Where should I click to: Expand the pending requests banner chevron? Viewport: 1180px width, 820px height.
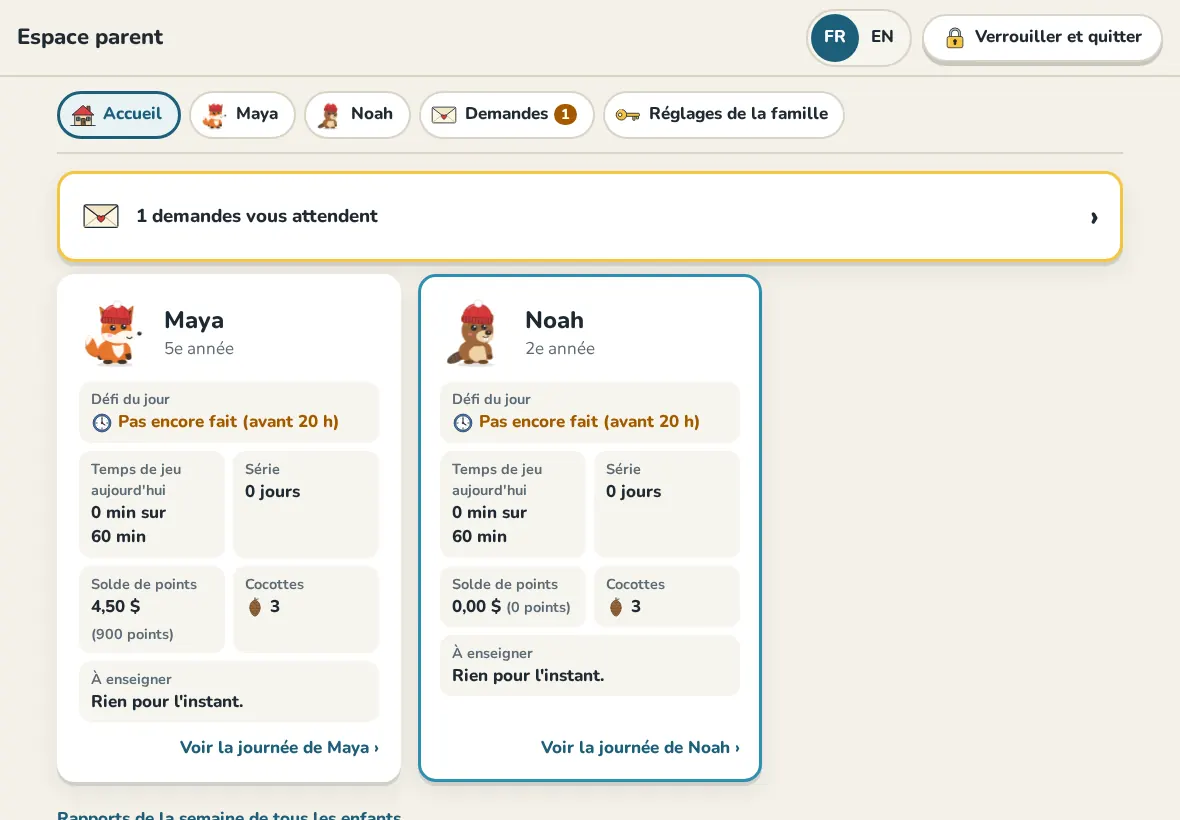click(1094, 217)
